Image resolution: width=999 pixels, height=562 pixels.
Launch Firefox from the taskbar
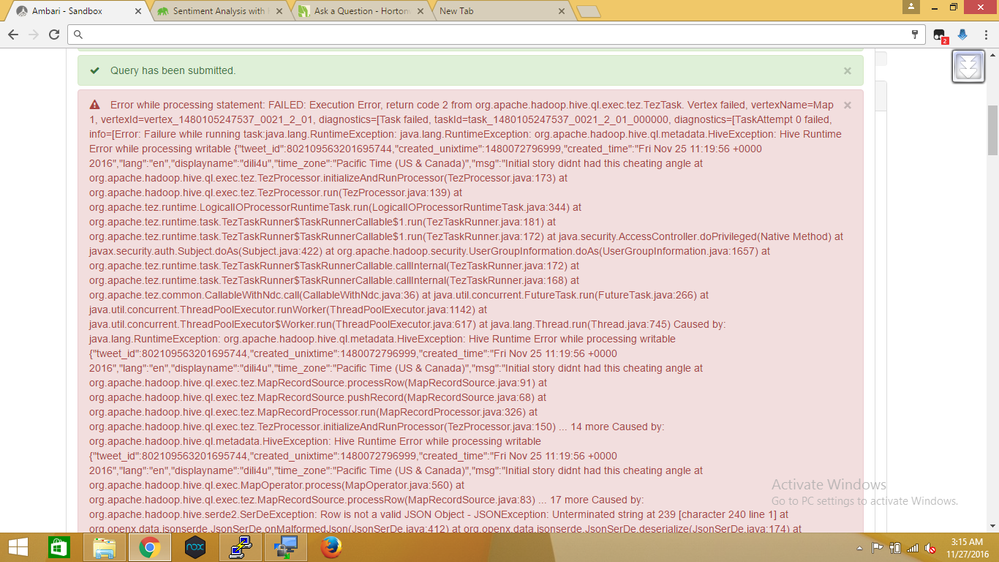coord(331,547)
